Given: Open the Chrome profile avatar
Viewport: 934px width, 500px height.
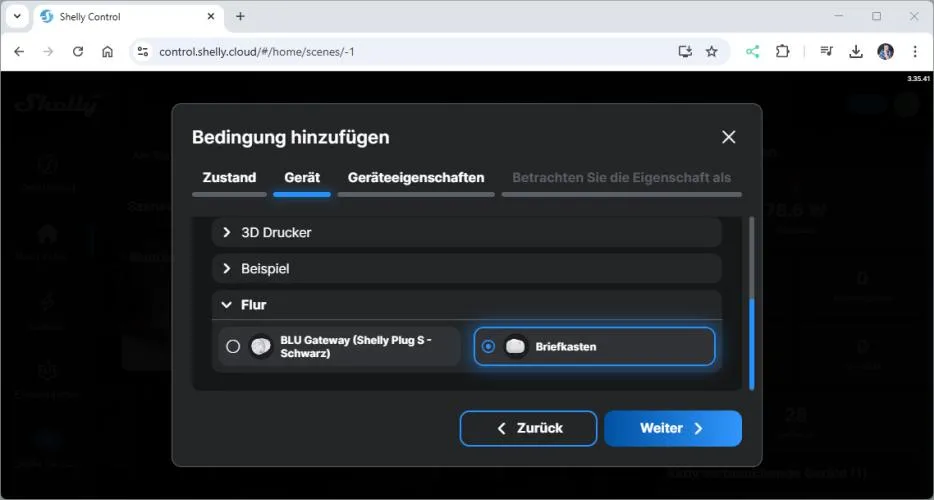Looking at the screenshot, I should 885,51.
